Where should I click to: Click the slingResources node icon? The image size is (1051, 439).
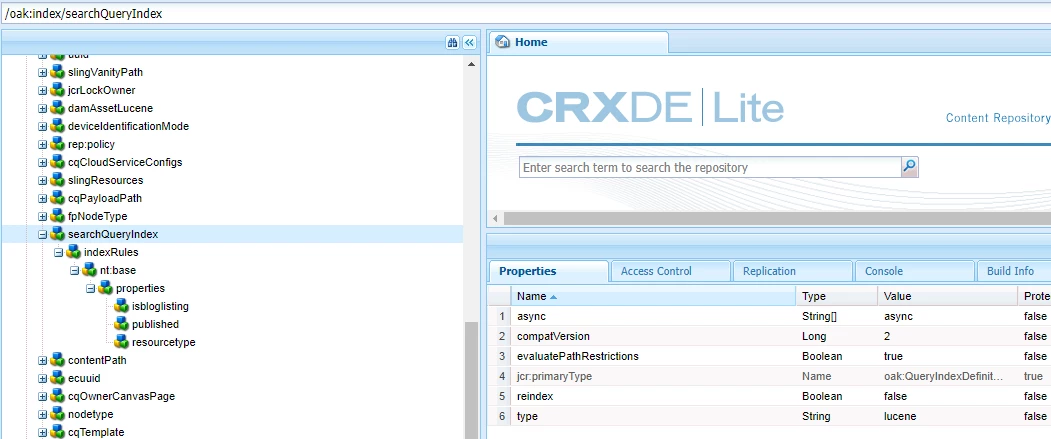point(57,180)
